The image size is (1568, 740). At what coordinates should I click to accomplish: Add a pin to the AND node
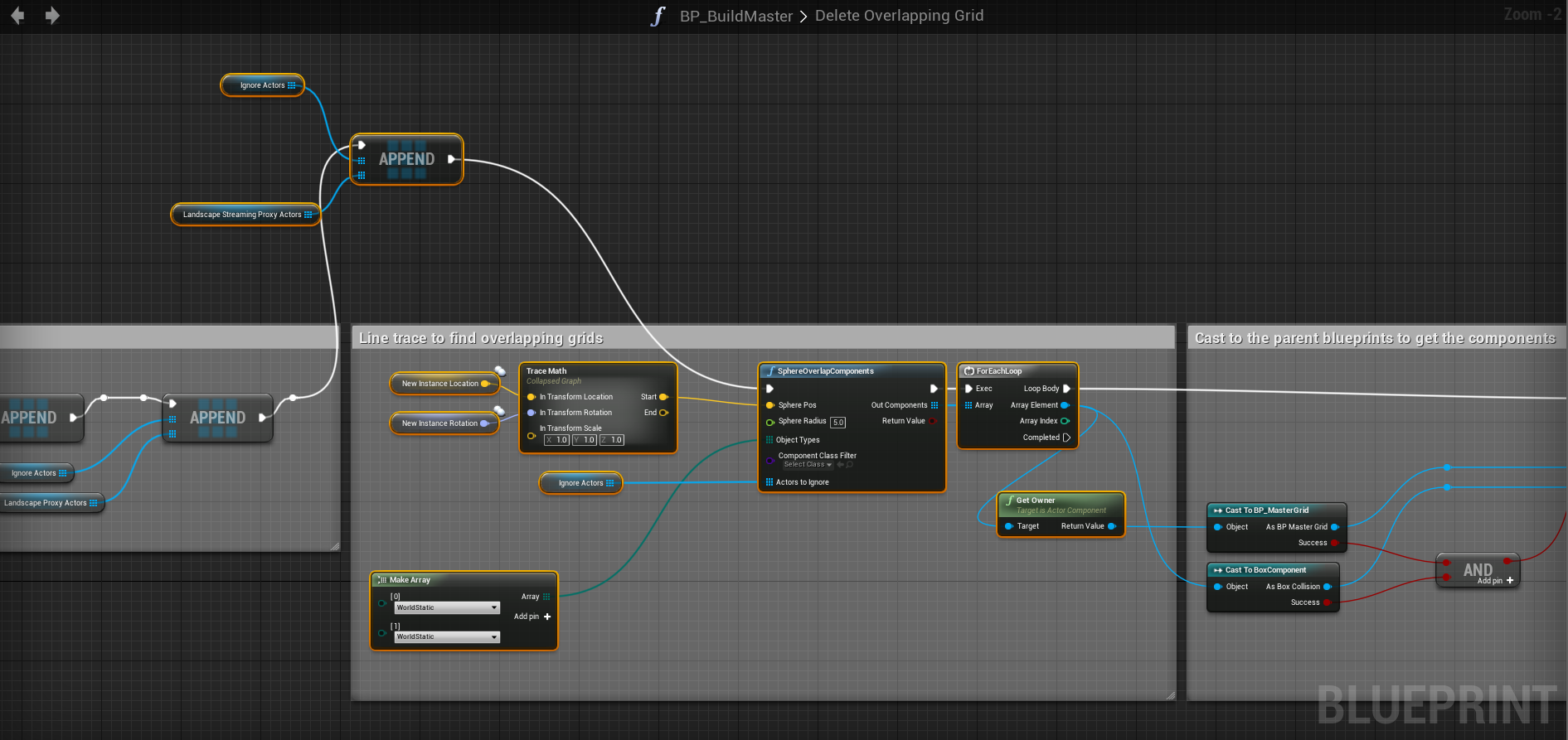point(1510,581)
